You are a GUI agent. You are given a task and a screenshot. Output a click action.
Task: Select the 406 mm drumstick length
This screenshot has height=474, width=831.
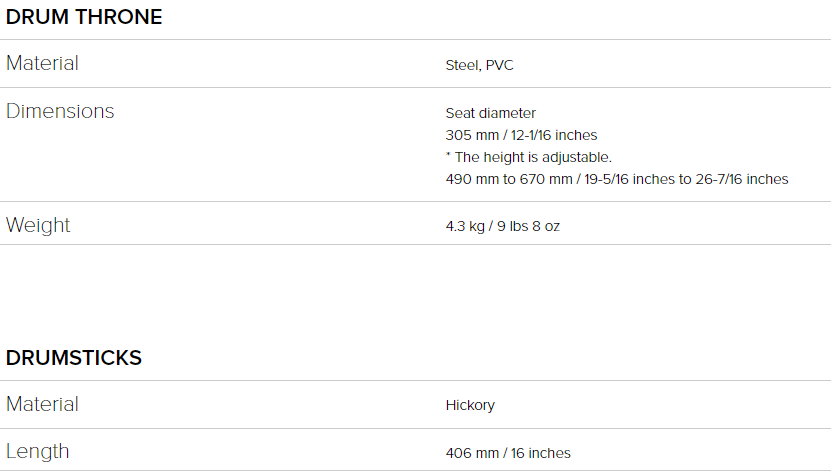click(472, 453)
